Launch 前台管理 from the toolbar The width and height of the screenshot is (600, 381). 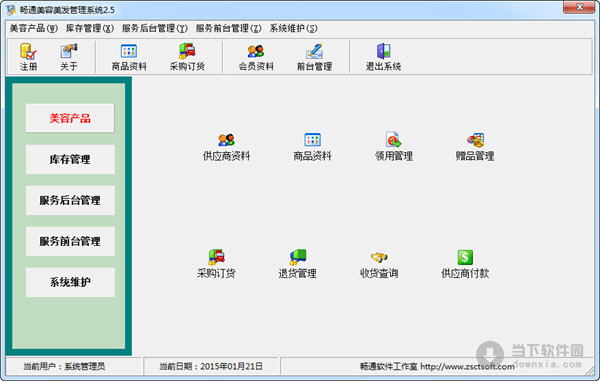click(314, 57)
